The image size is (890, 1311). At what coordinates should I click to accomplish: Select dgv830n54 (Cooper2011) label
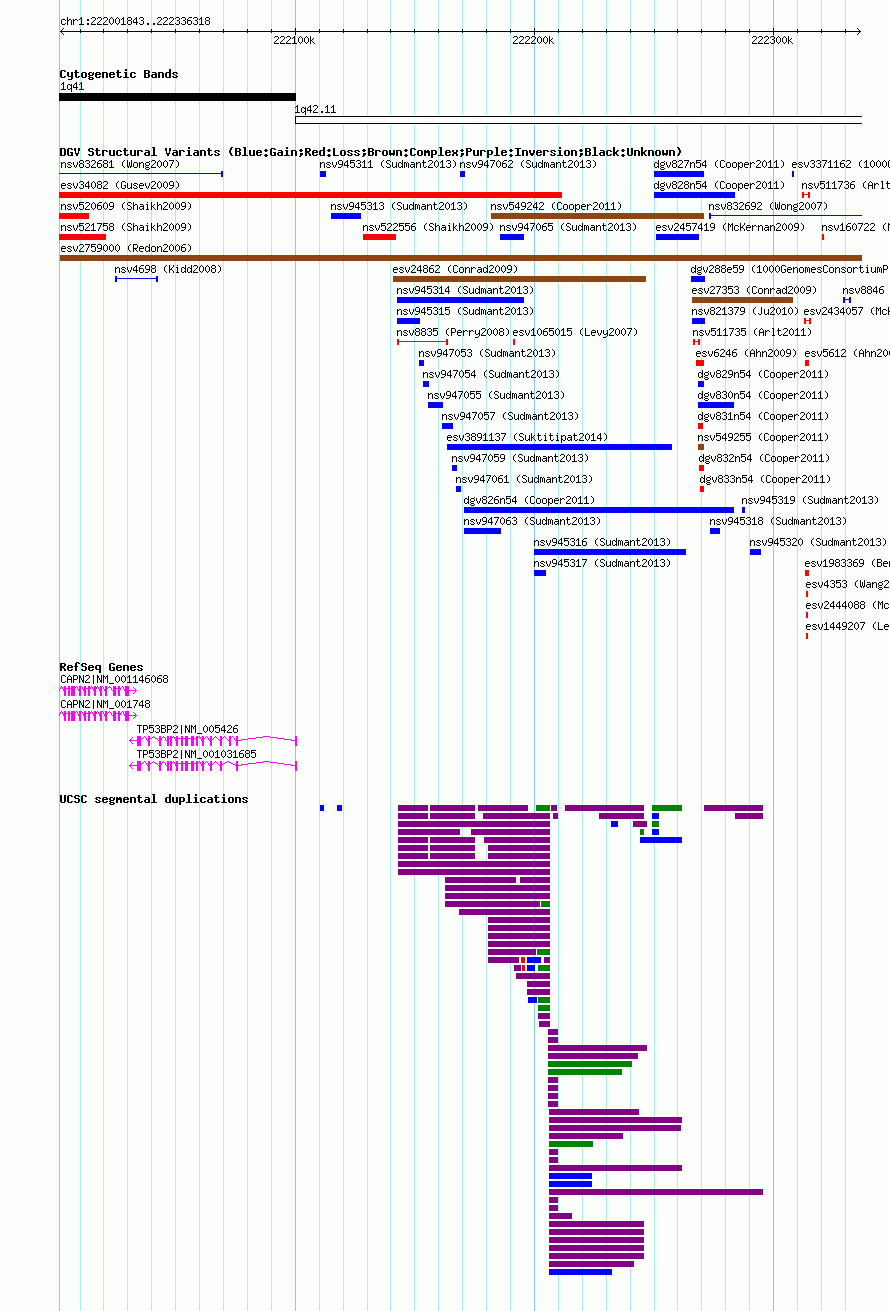coord(763,395)
